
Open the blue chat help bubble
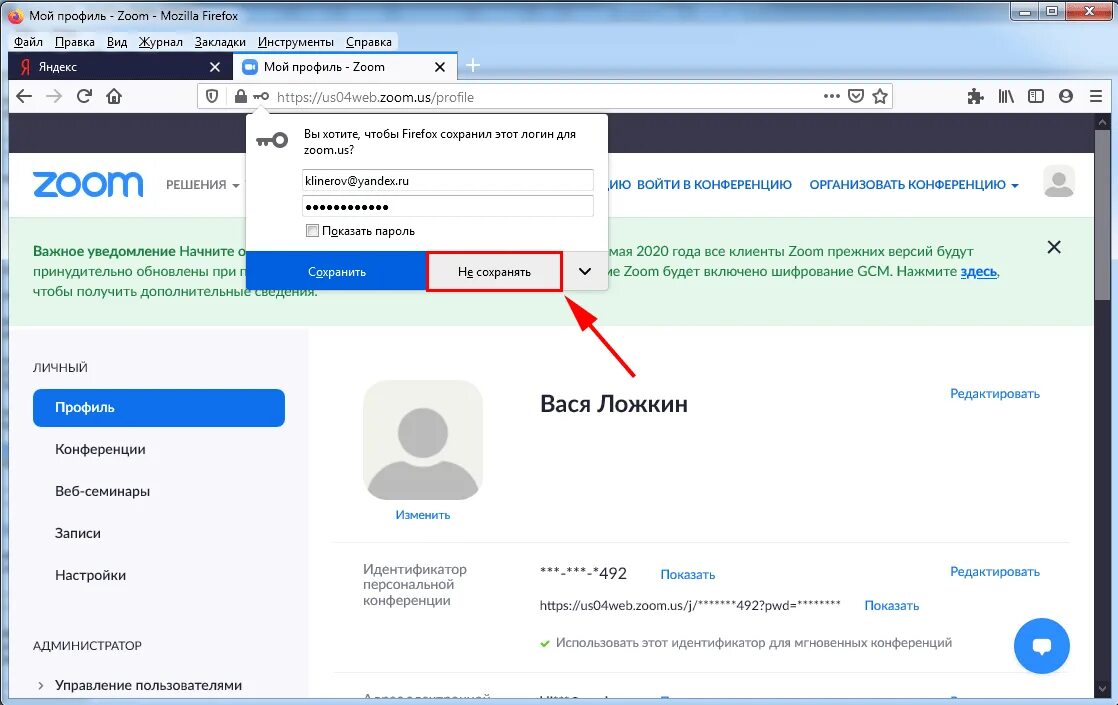click(1042, 646)
